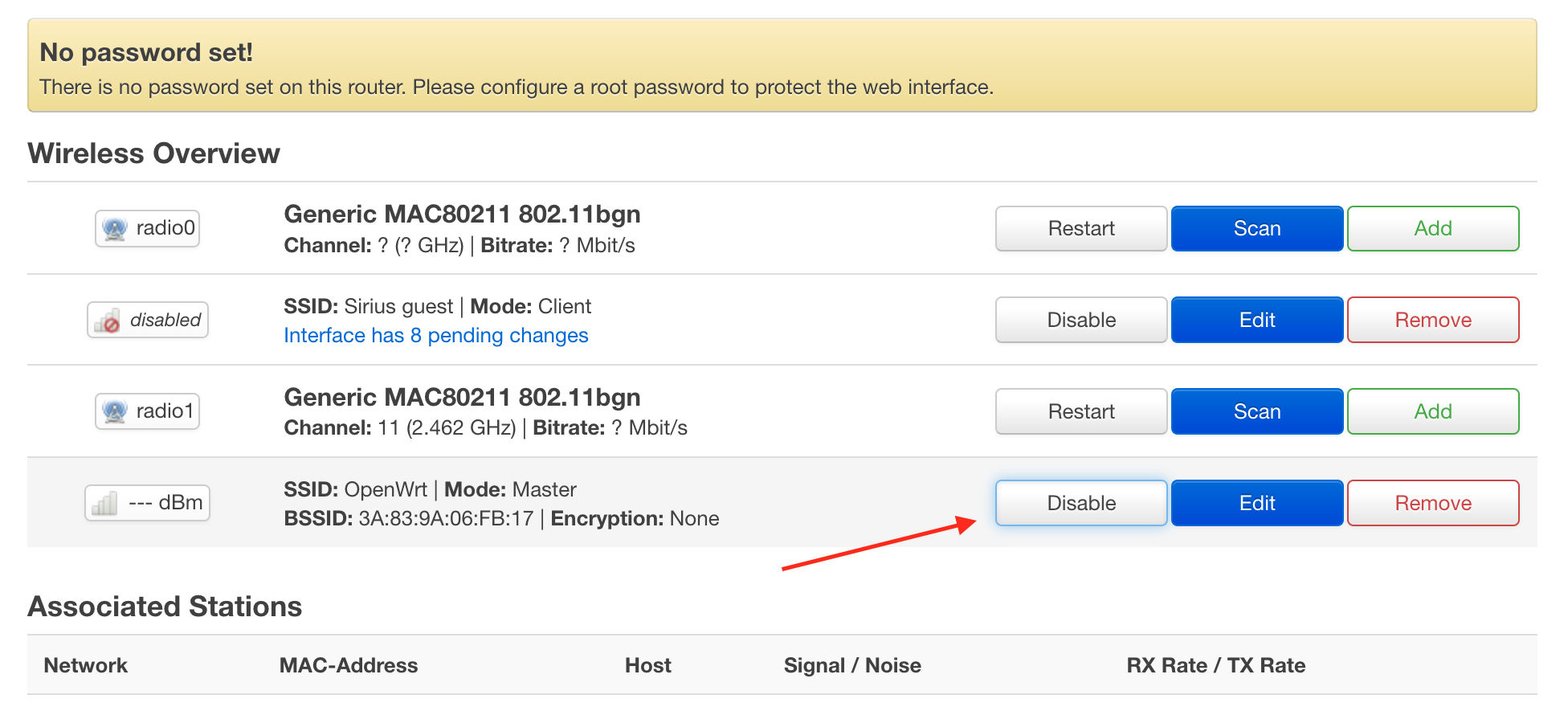The image size is (1568, 707).
Task: Restart the radio1 device
Action: 1081,412
